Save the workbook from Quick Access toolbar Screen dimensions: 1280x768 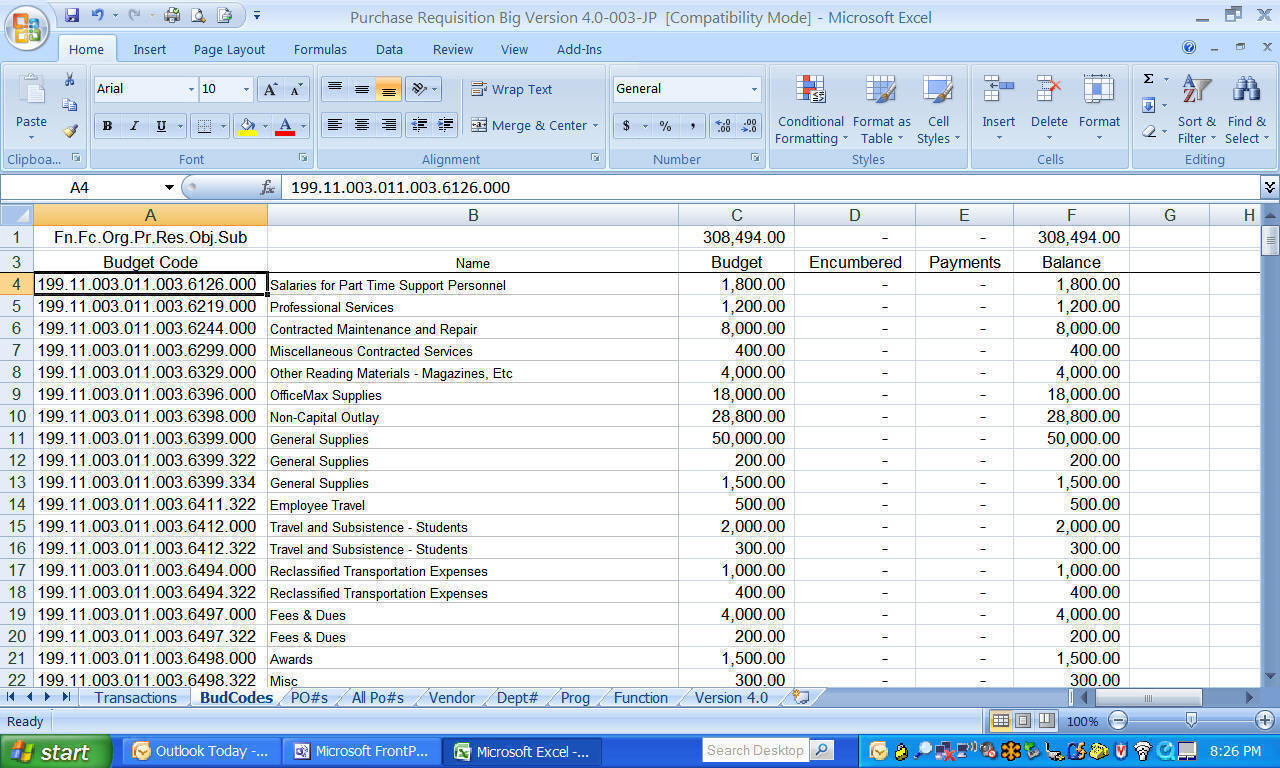click(72, 15)
